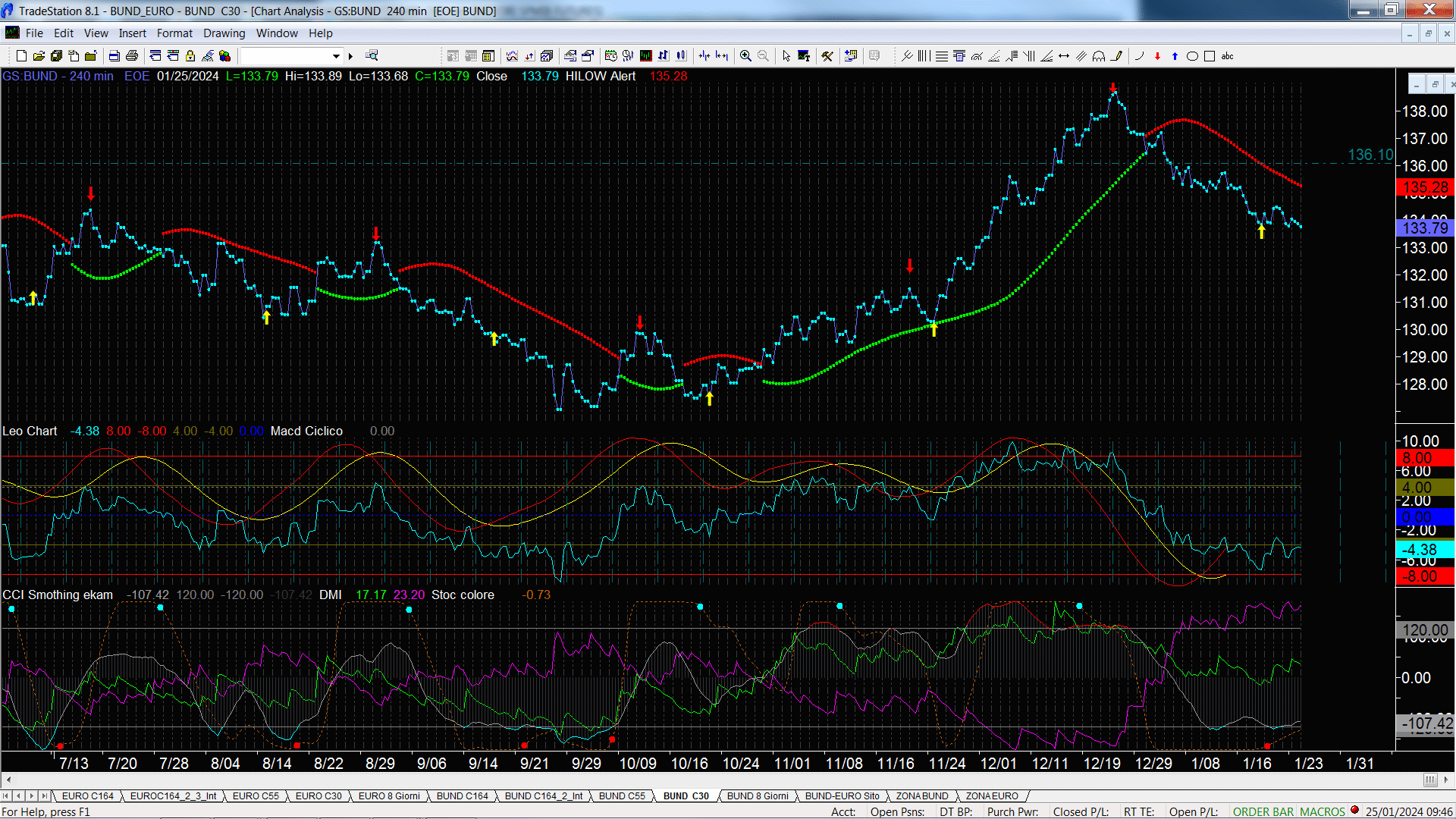Select the abc text tool
The height and width of the screenshot is (819, 1456).
1227,56
